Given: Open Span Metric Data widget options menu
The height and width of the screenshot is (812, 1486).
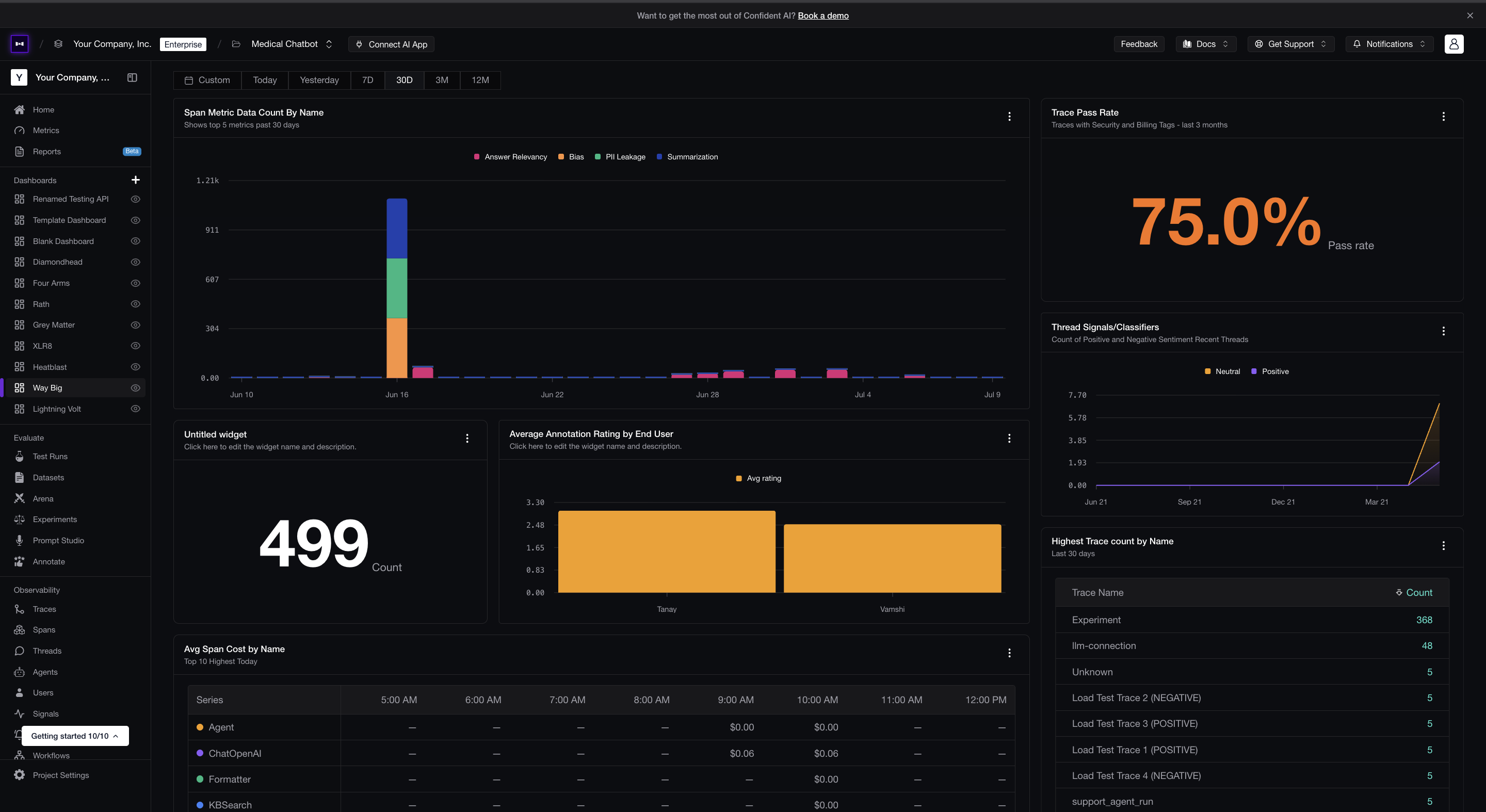Looking at the screenshot, I should pyautogui.click(x=1010, y=117).
